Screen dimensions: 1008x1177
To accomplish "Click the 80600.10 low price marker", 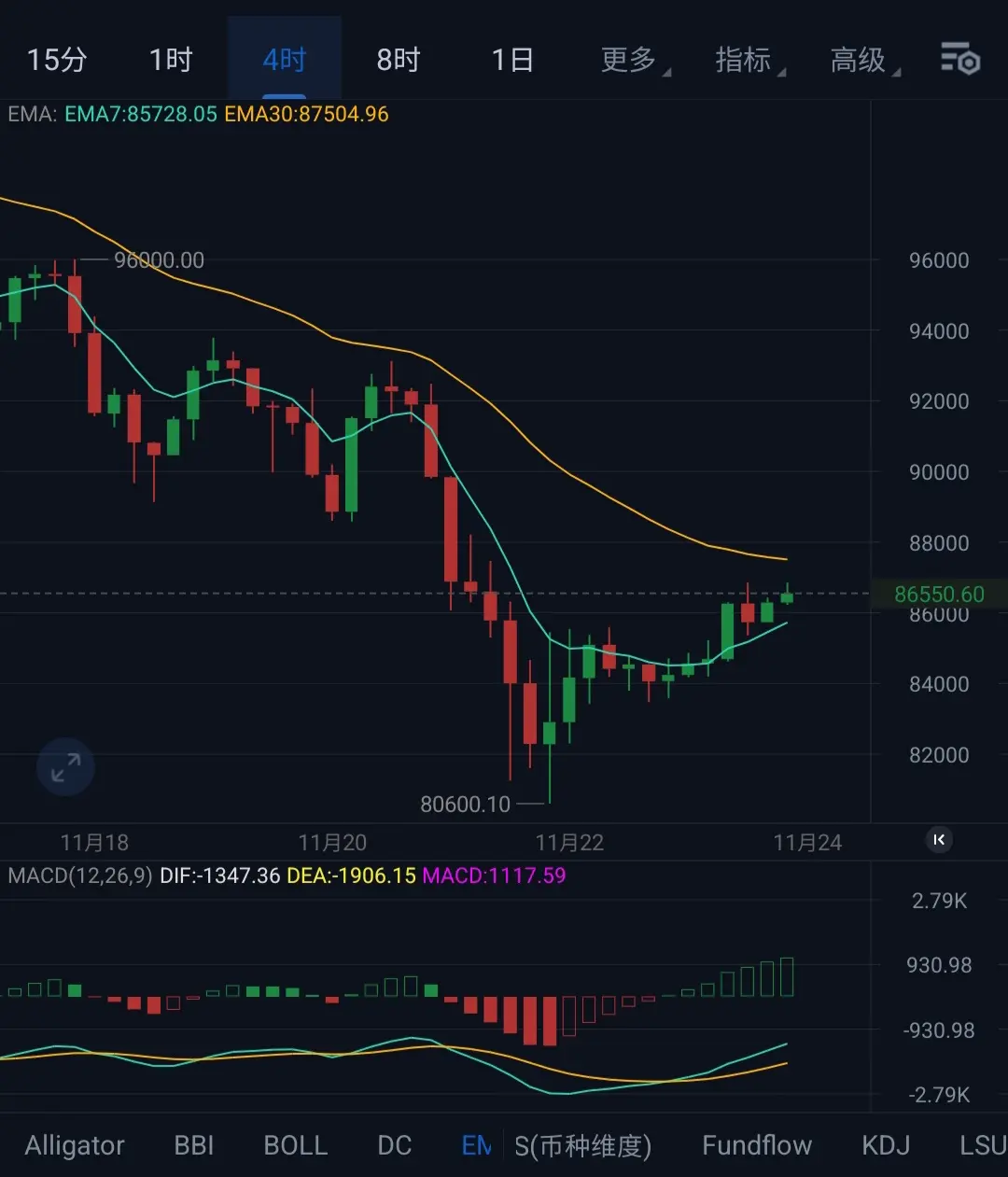I will (x=466, y=804).
